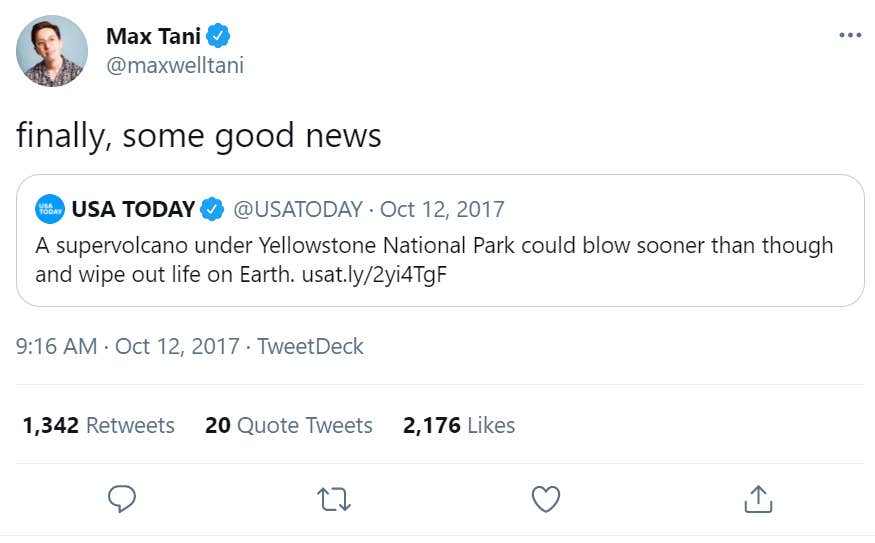View the 20 Quote Tweets
875x543 pixels.
coord(288,425)
